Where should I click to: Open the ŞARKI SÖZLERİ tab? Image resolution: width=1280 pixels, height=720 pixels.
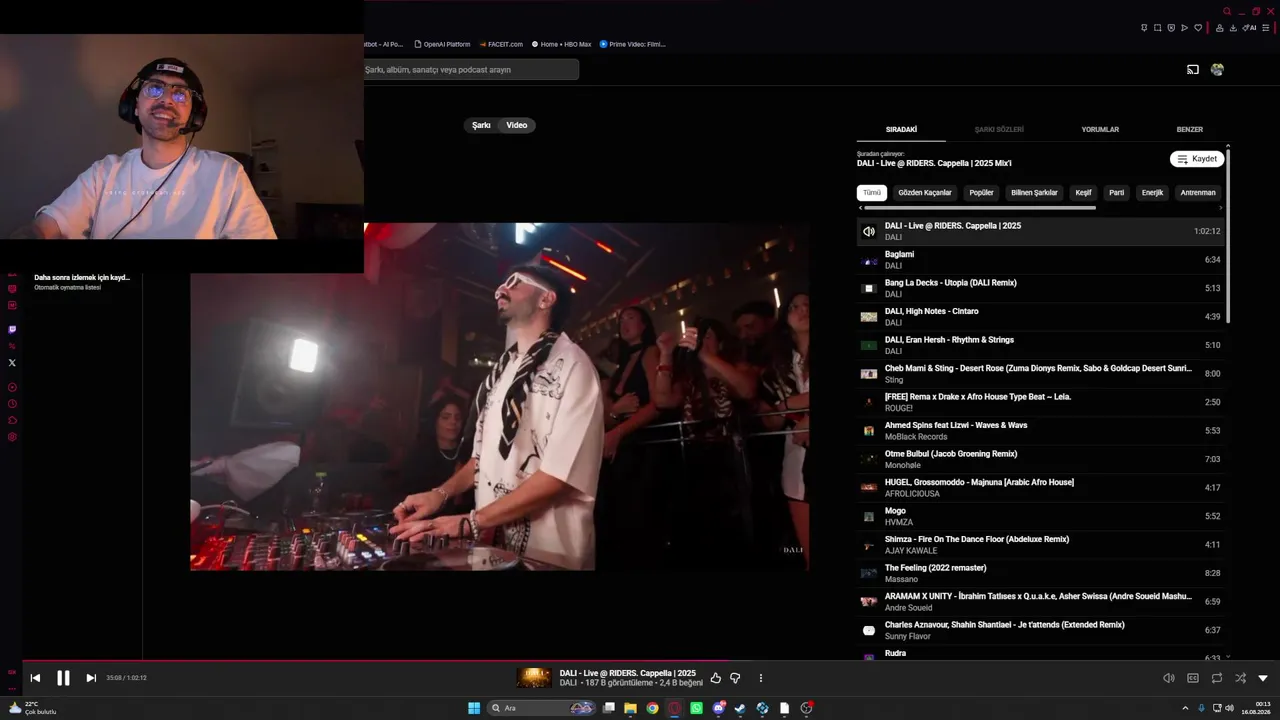pyautogui.click(x=999, y=130)
